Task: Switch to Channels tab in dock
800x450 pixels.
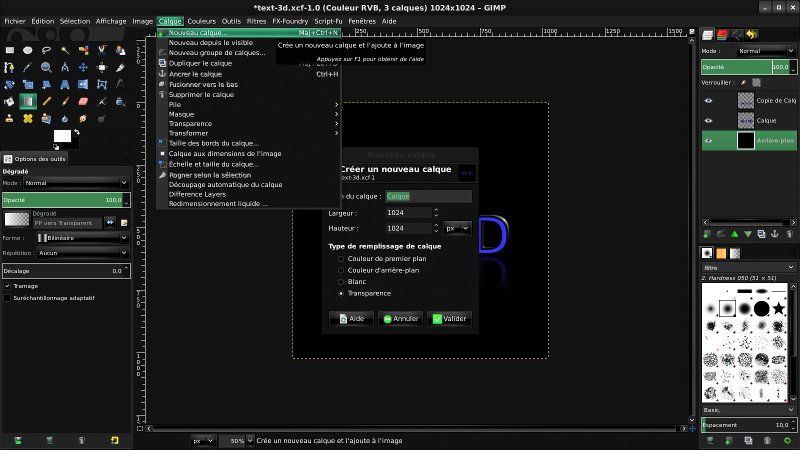Action: pyautogui.click(x=722, y=35)
